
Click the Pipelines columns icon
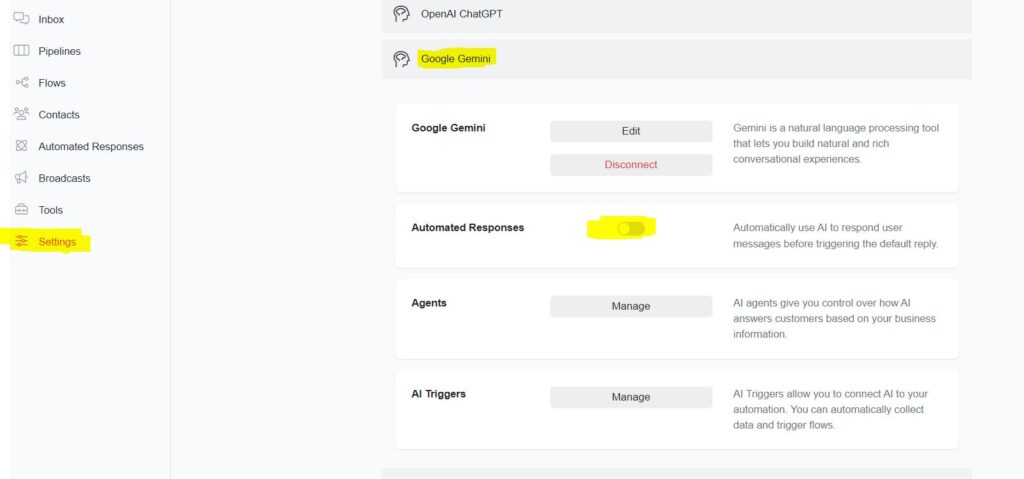point(22,51)
